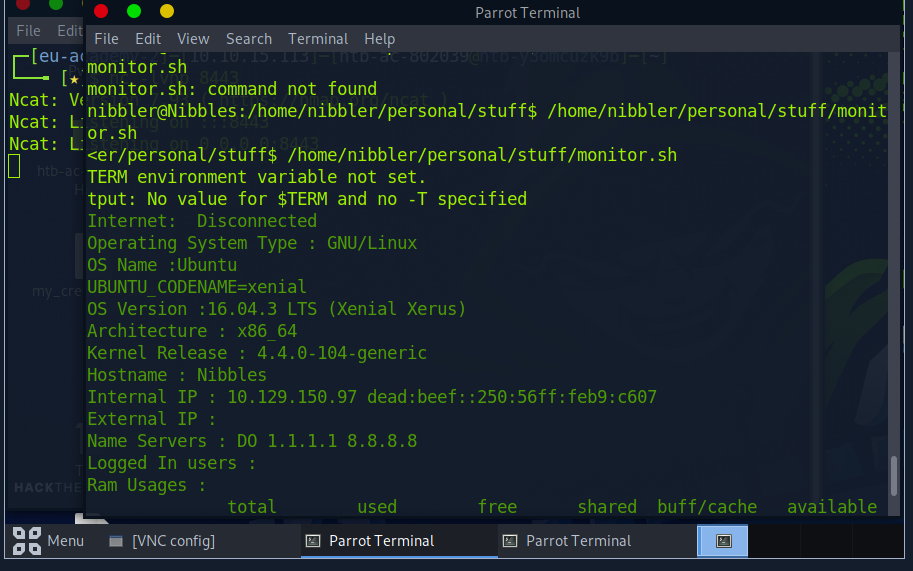Open the File menu in the front terminal
913x571 pixels.
click(x=106, y=39)
